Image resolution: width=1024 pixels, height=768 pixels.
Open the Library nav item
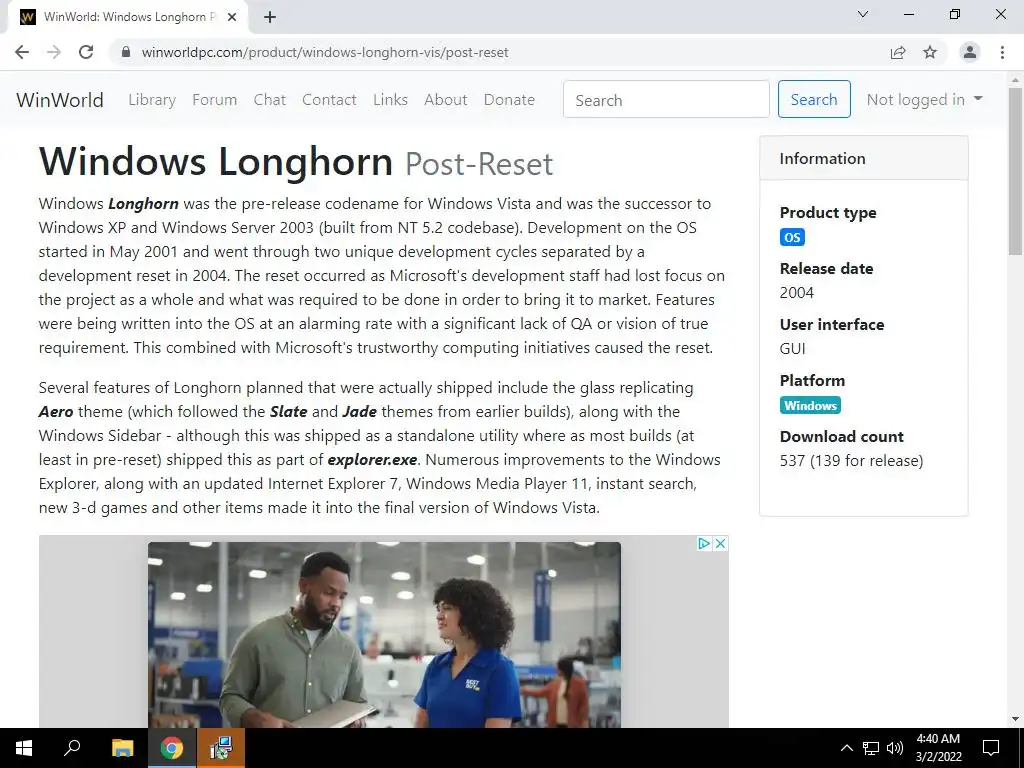[152, 100]
